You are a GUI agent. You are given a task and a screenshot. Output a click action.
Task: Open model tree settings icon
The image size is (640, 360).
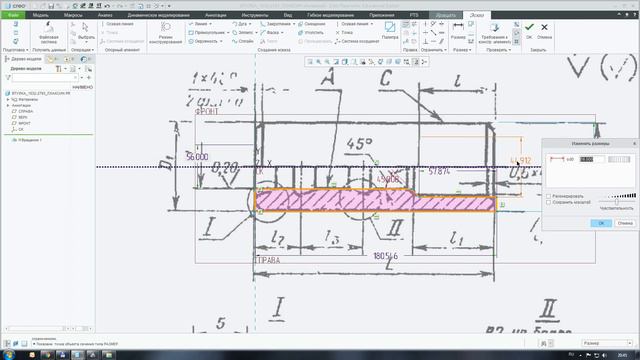(59, 69)
